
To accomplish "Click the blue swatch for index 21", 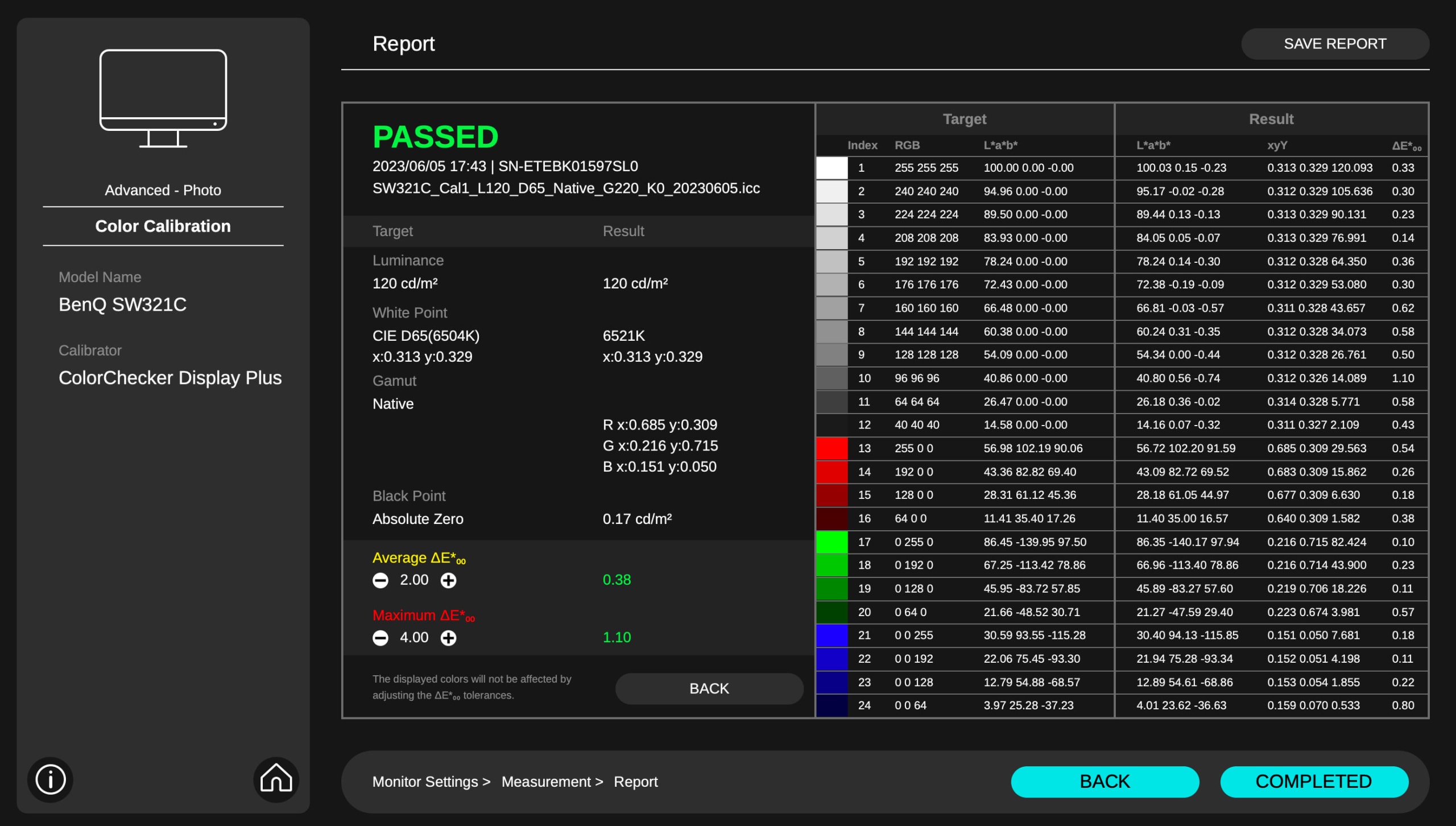I will 832,635.
